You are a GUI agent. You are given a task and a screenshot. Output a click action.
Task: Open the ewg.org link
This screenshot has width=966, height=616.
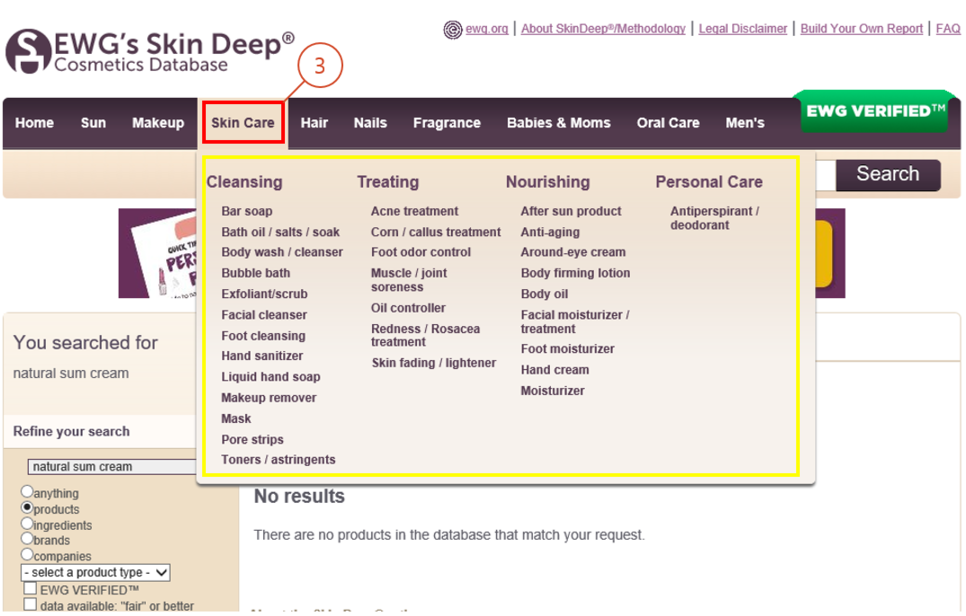(x=487, y=29)
